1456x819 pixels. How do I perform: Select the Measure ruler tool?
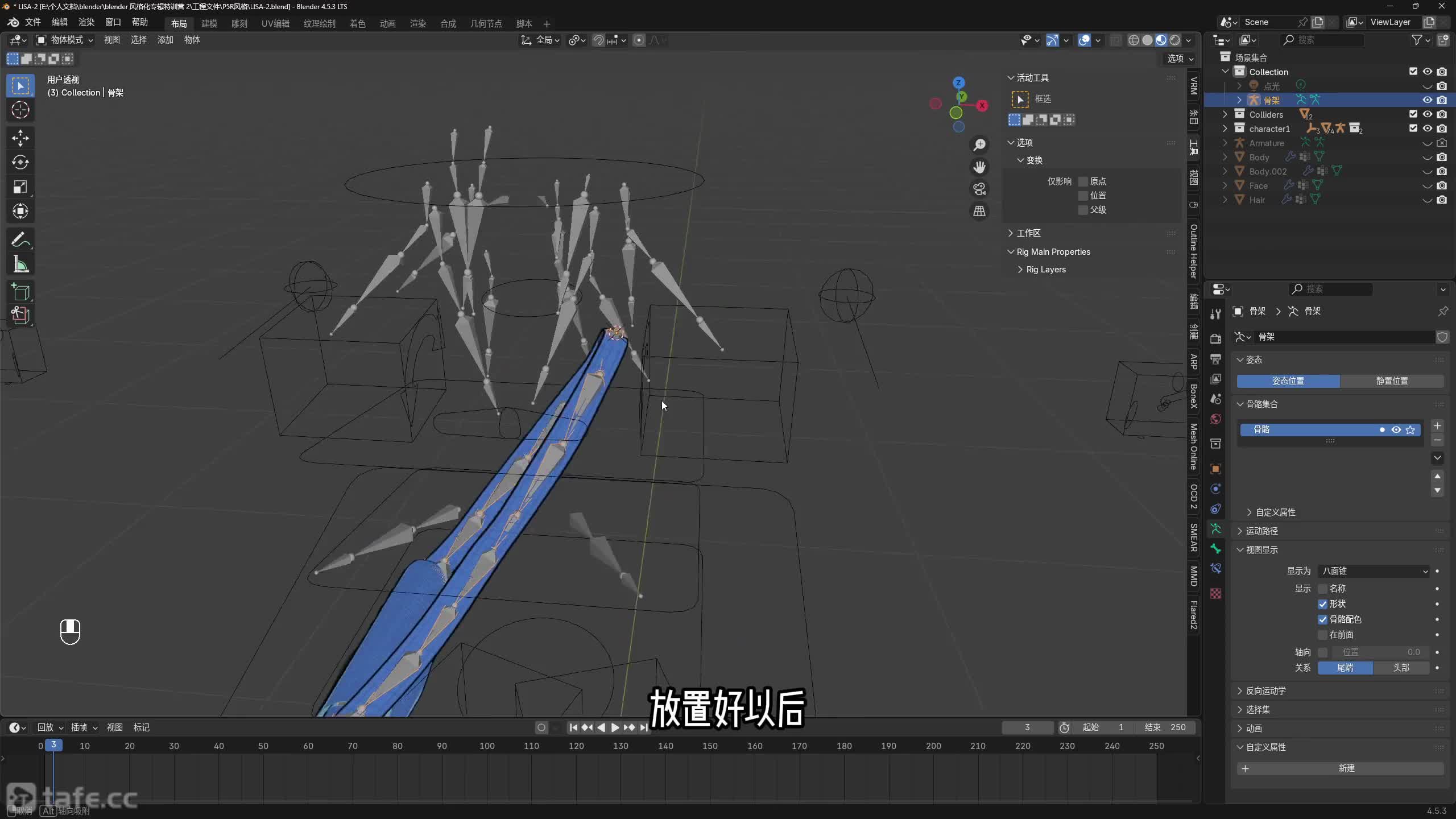(x=20, y=264)
